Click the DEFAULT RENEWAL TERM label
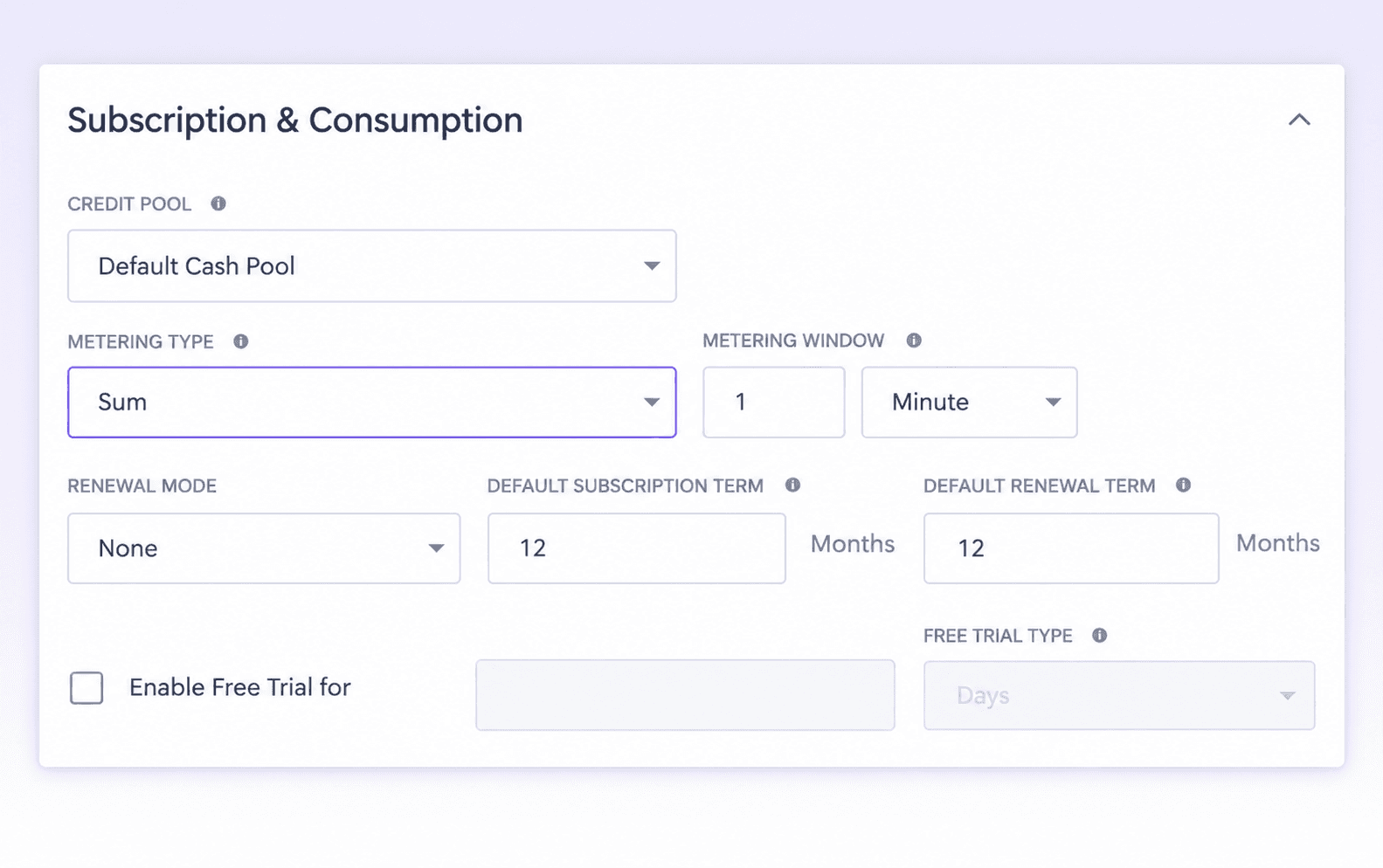1383x868 pixels. [x=1040, y=486]
